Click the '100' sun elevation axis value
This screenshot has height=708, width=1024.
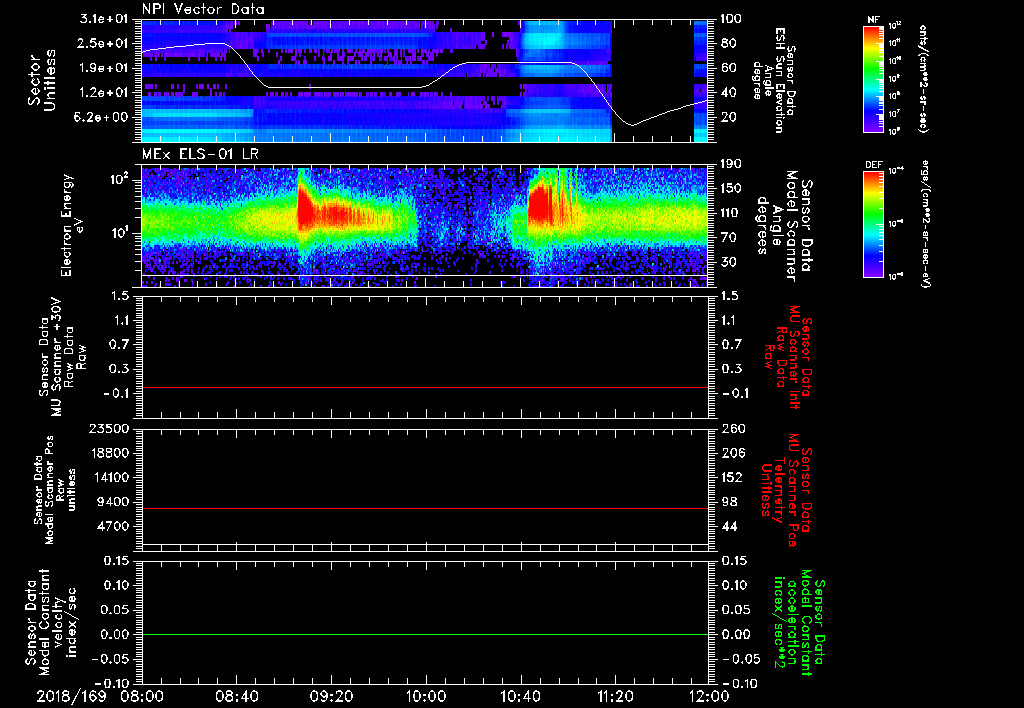pyautogui.click(x=731, y=19)
